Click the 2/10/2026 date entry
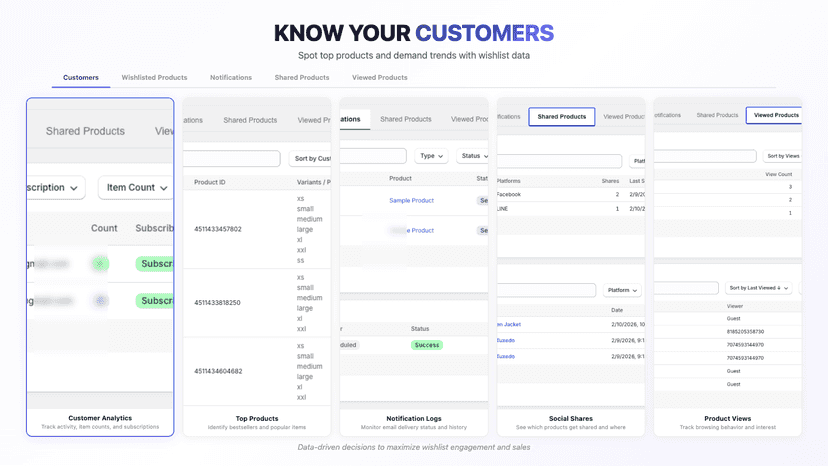This screenshot has width=828, height=466. tap(628, 324)
